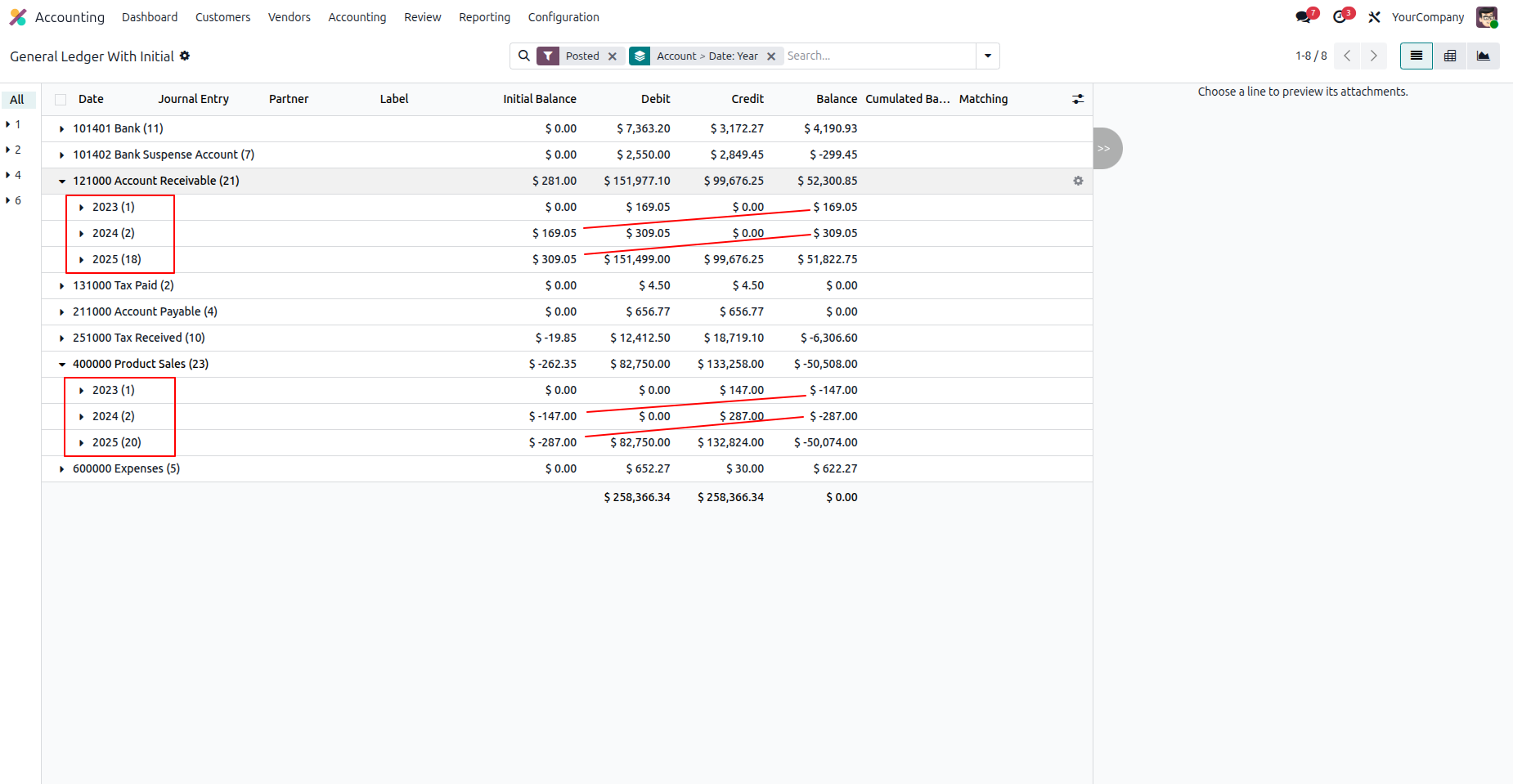The height and width of the screenshot is (784, 1513).
Task: Open the conversations messages icon
Action: tap(1304, 17)
